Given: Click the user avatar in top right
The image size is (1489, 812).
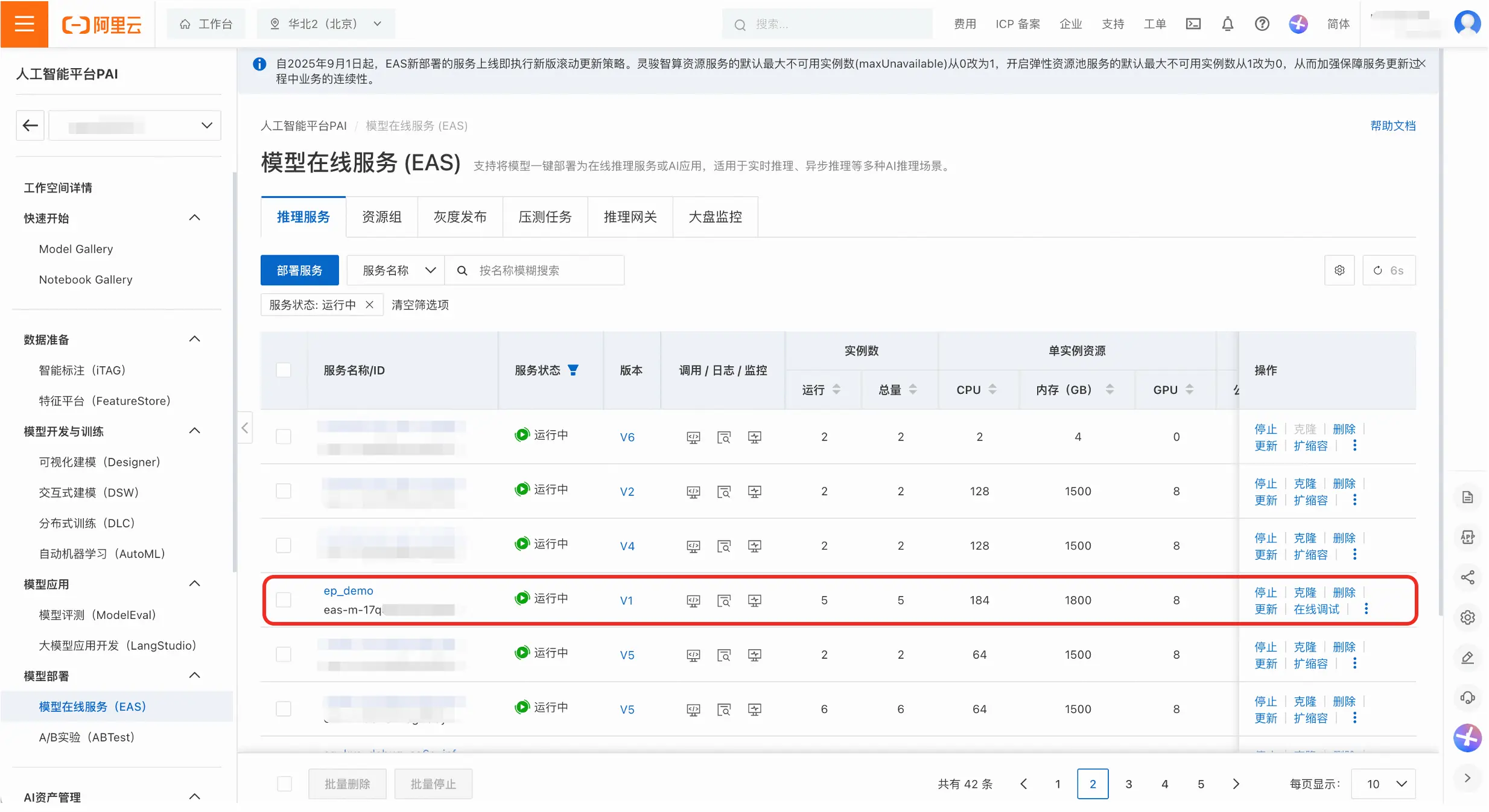Looking at the screenshot, I should 1467,24.
